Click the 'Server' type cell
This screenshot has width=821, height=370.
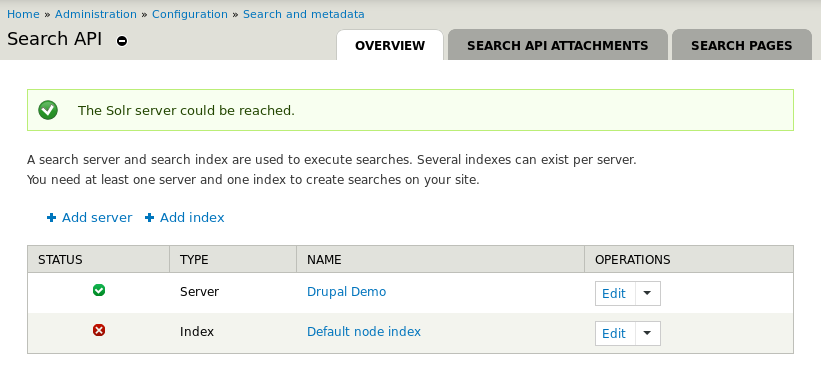[199, 291]
